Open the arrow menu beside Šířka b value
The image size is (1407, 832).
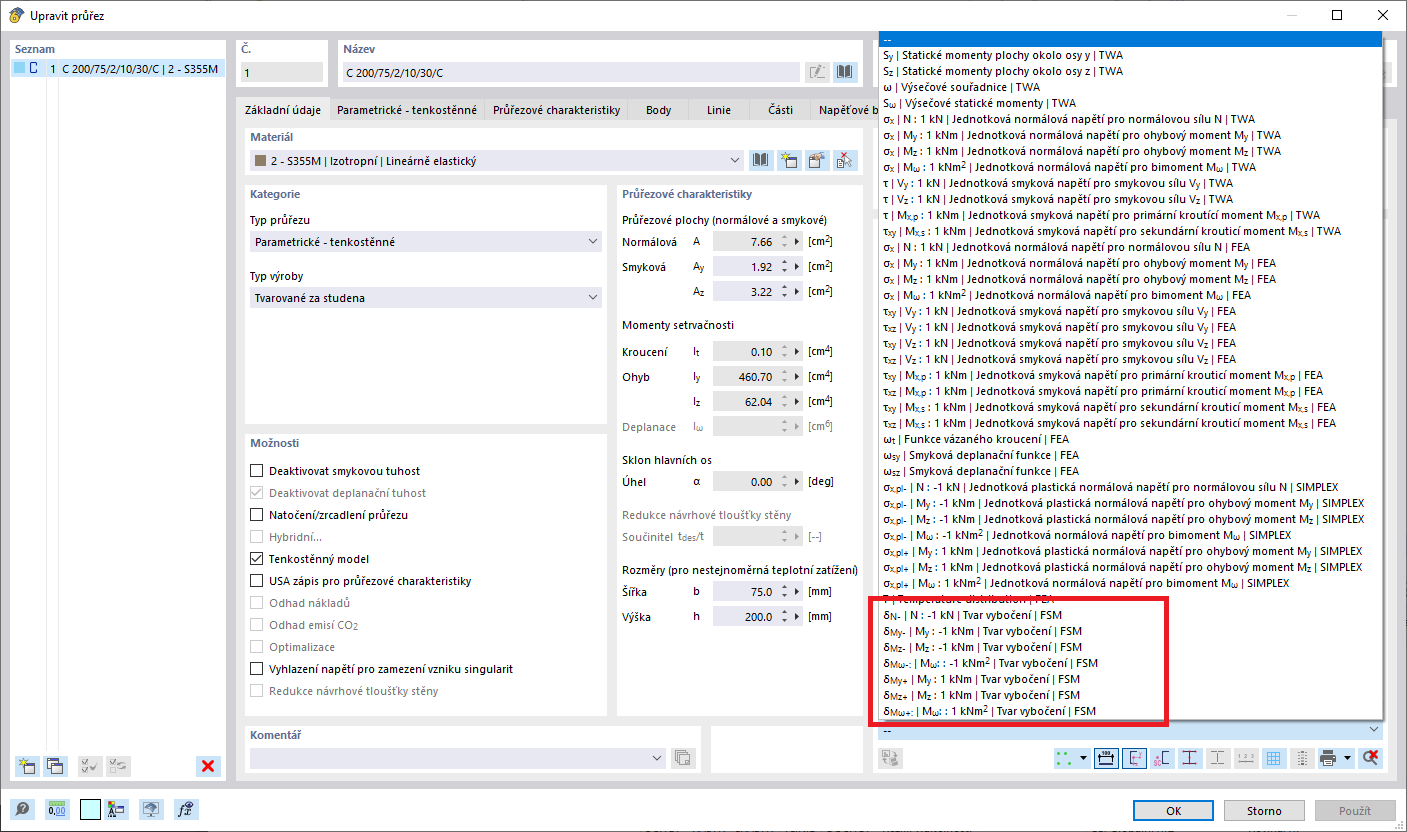[x=797, y=592]
